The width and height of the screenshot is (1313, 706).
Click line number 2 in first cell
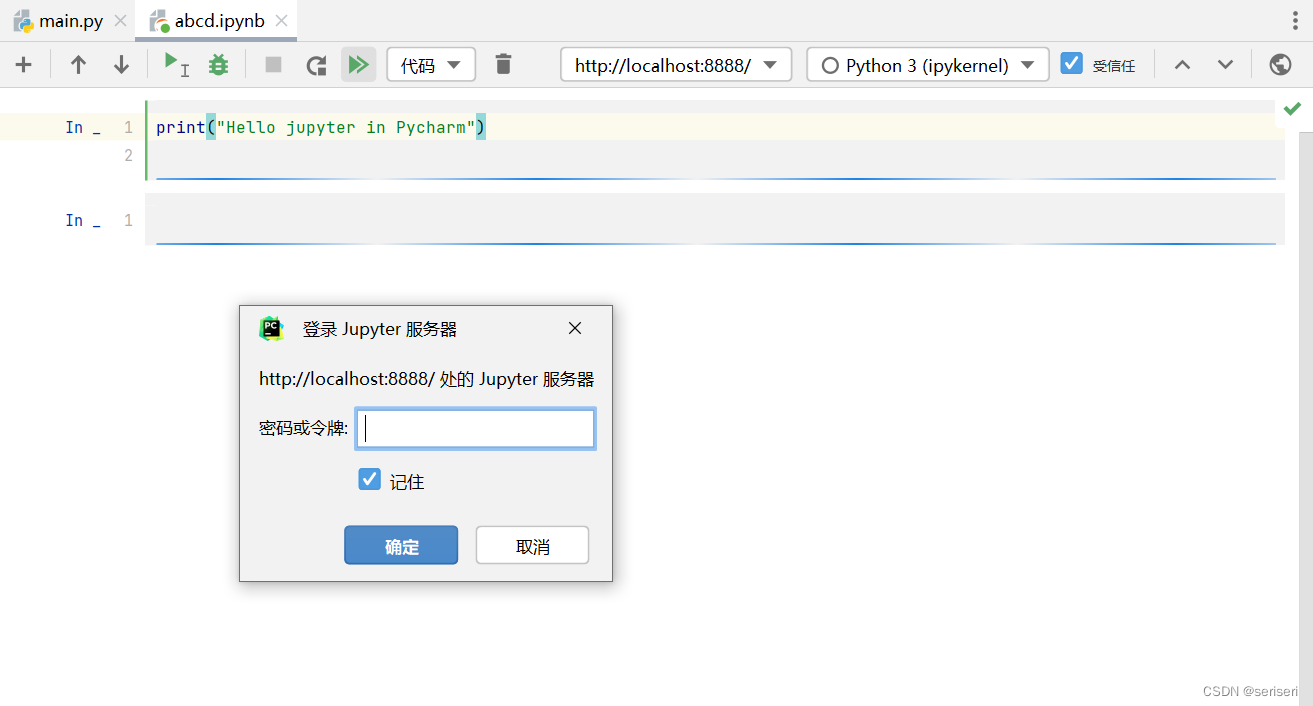(x=128, y=155)
